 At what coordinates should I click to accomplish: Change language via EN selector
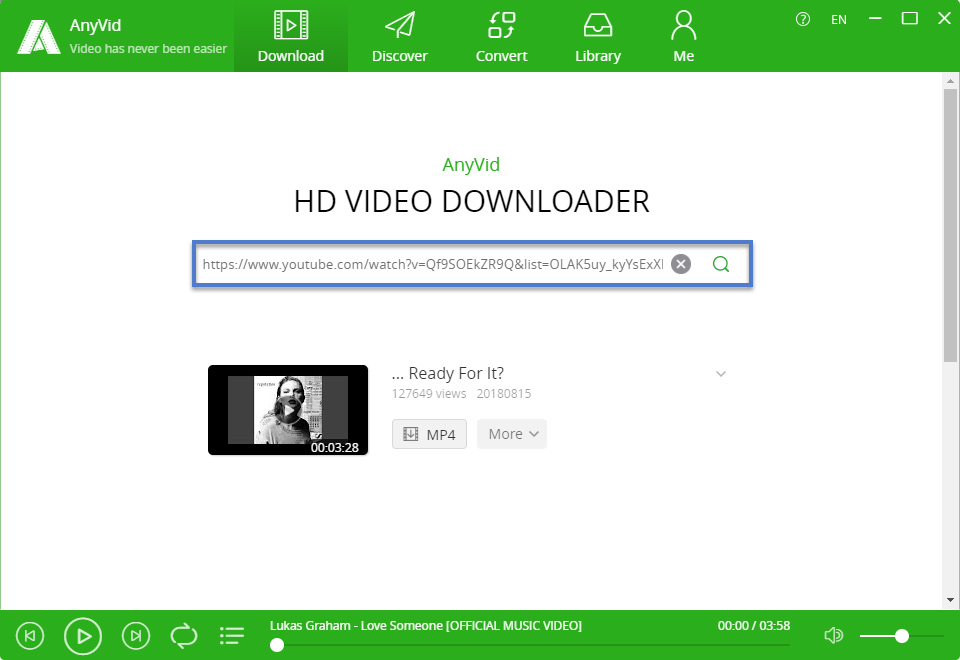tap(839, 20)
